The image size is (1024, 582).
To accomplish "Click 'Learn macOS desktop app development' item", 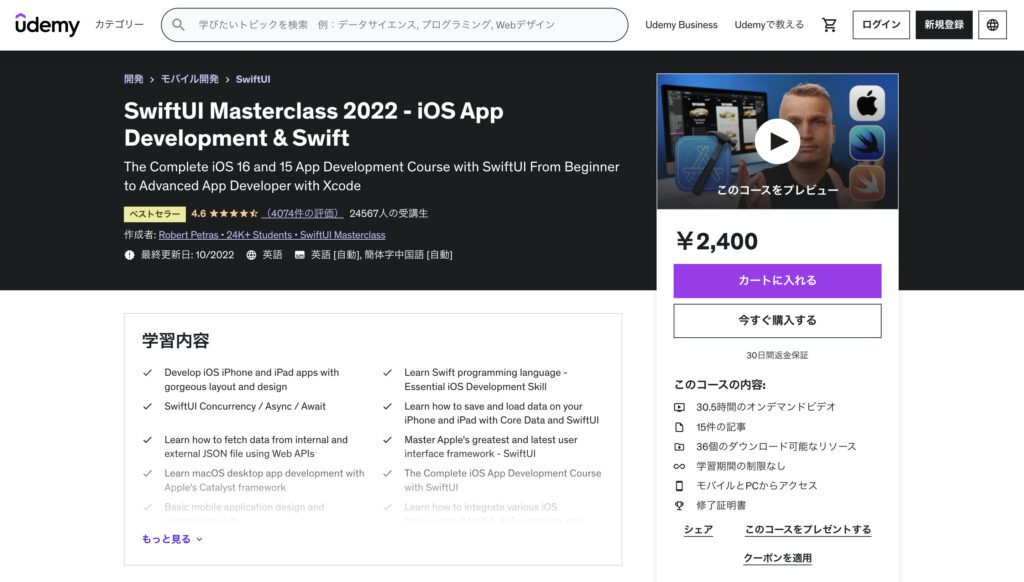I will [x=264, y=480].
